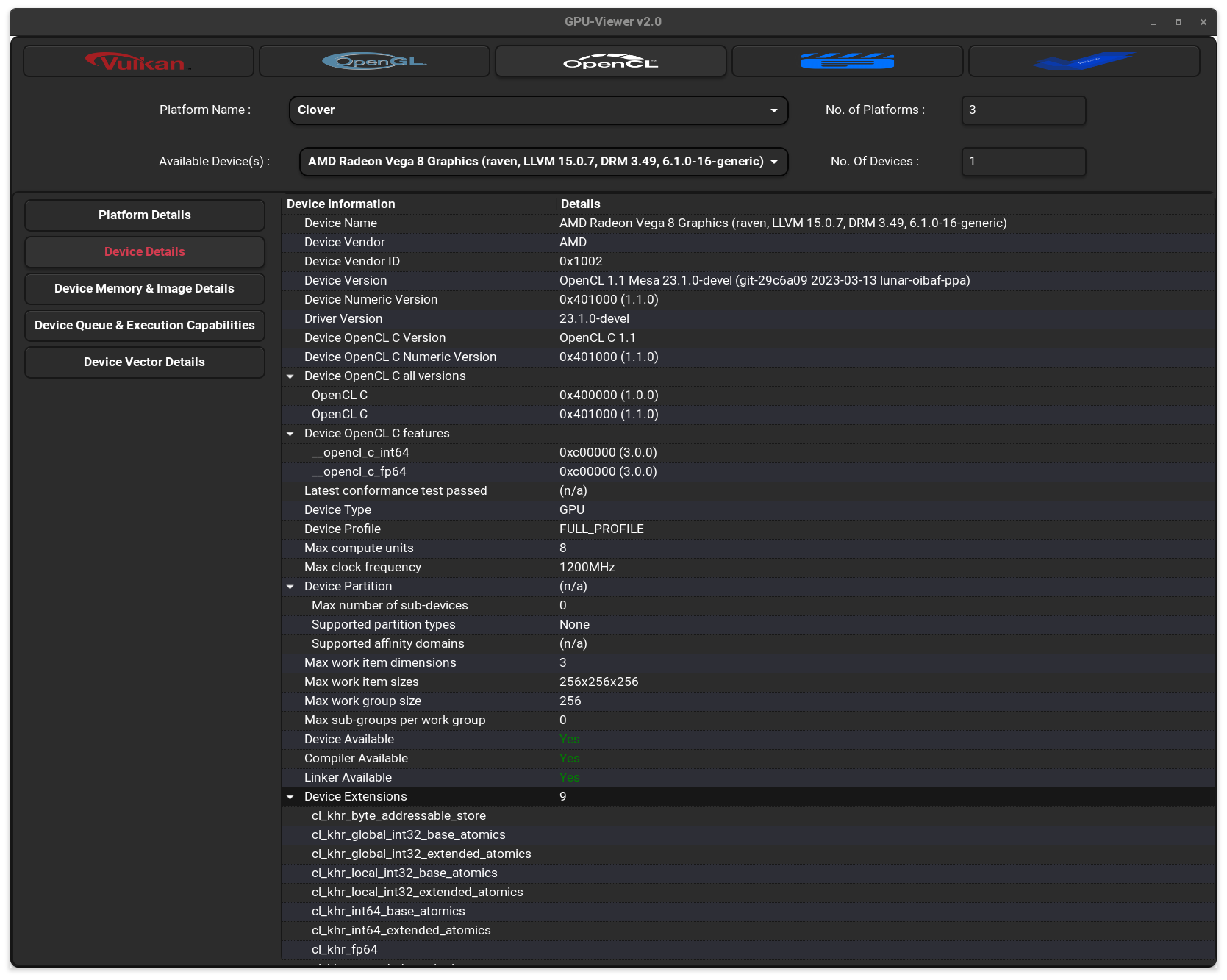1227x980 pixels.
Task: Click the Device Details button
Action: 145,252
